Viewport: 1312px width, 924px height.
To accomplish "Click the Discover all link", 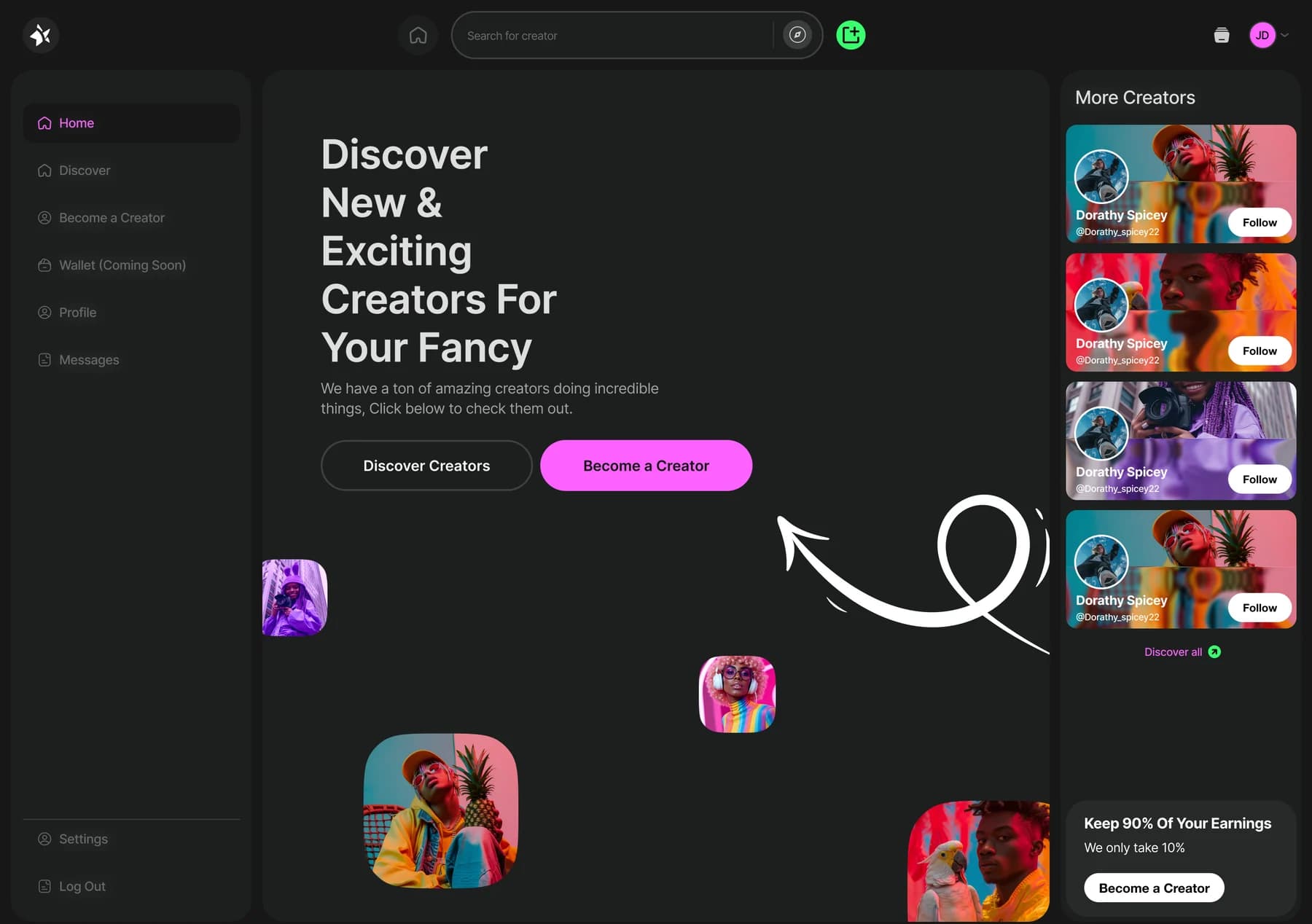I will 1173,652.
